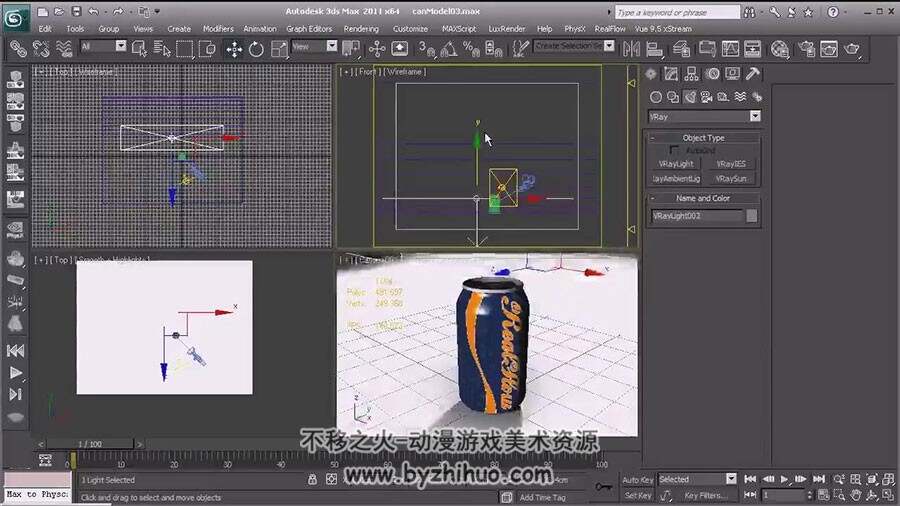
Task: Click the 3ds Max application button
Action: 15,18
